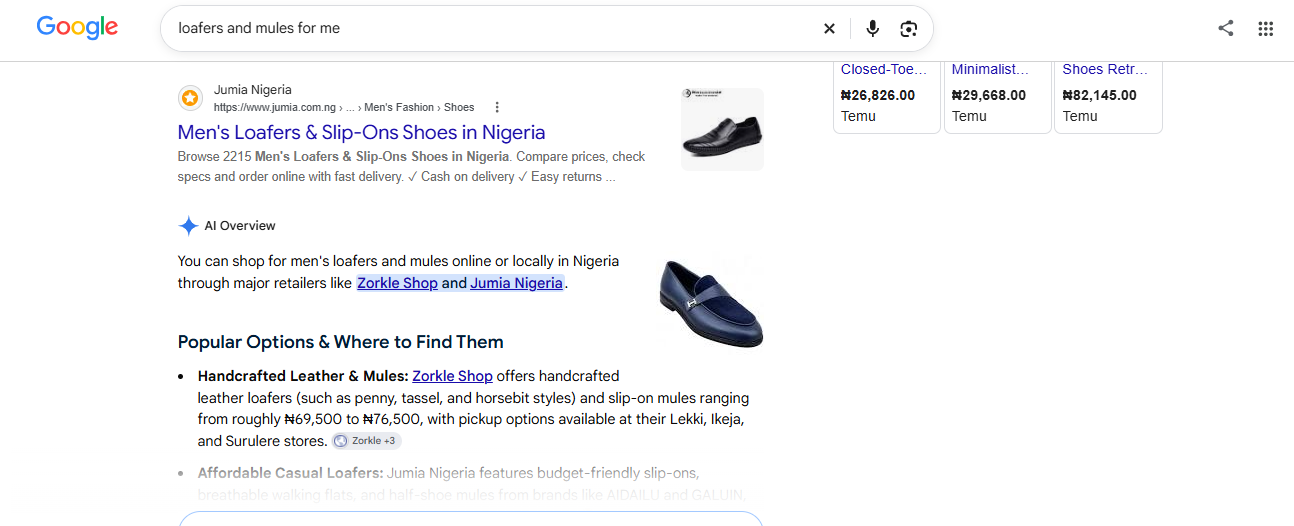The image size is (1294, 526).
Task: Open the three-dot menu beside Jumia result
Action: (497, 107)
